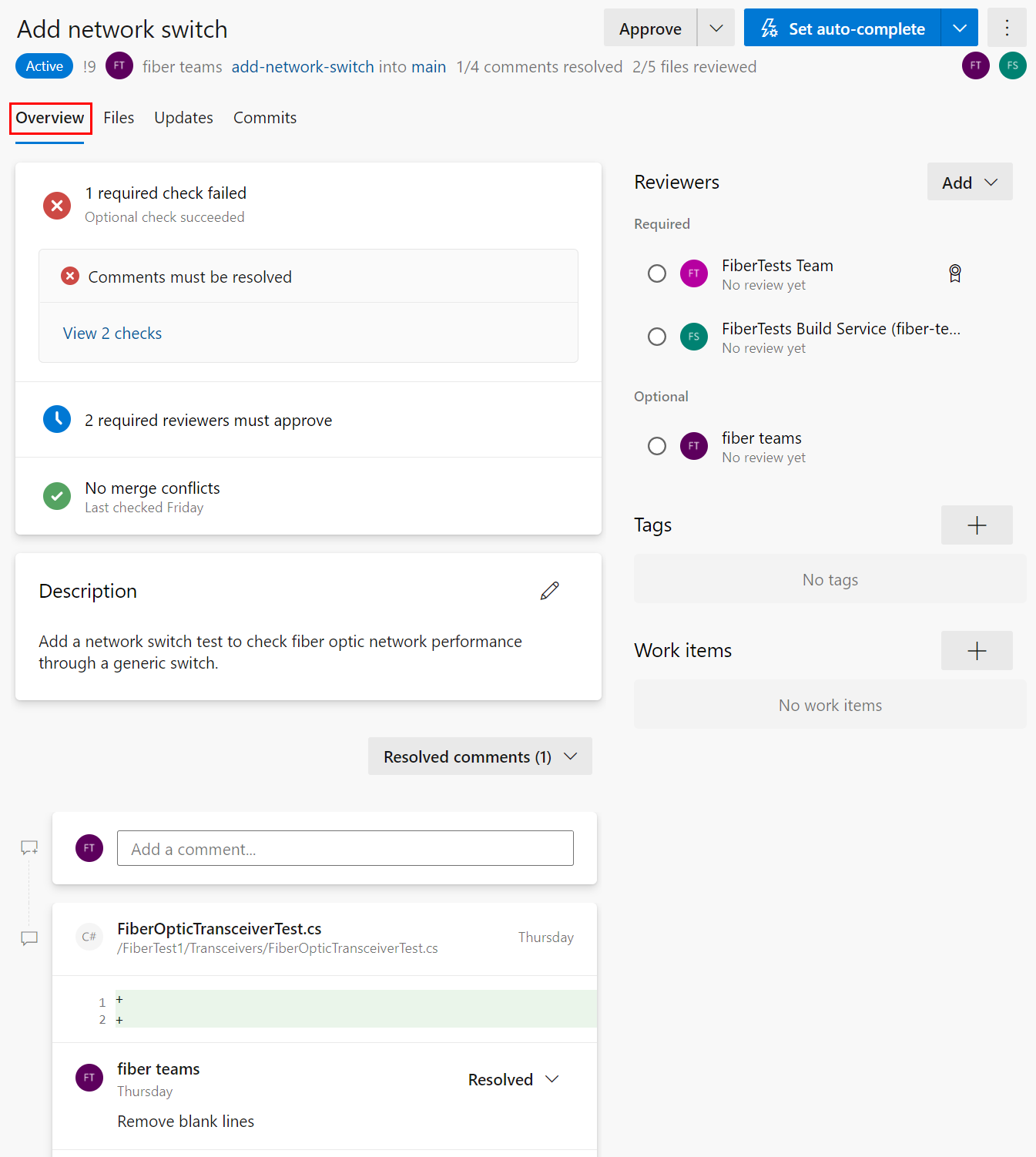Open the Resolved status dropdown on fiber teams comment
The image size is (1036, 1157).
tap(552, 1079)
